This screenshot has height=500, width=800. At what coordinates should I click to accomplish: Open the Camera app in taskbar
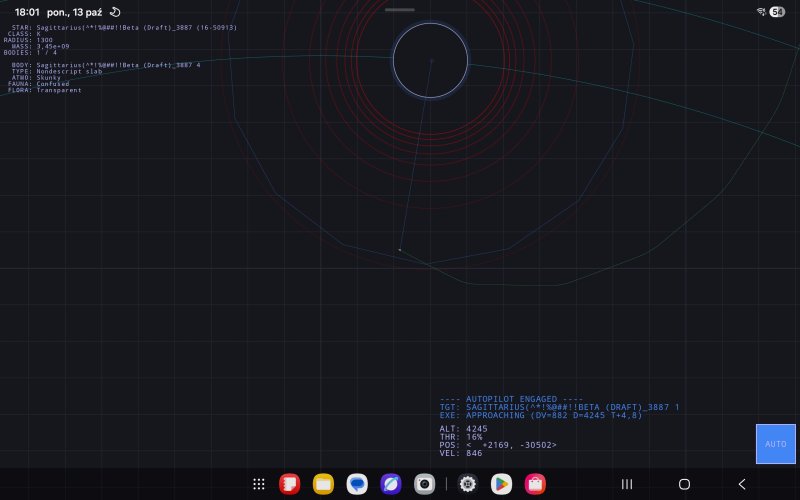point(424,484)
